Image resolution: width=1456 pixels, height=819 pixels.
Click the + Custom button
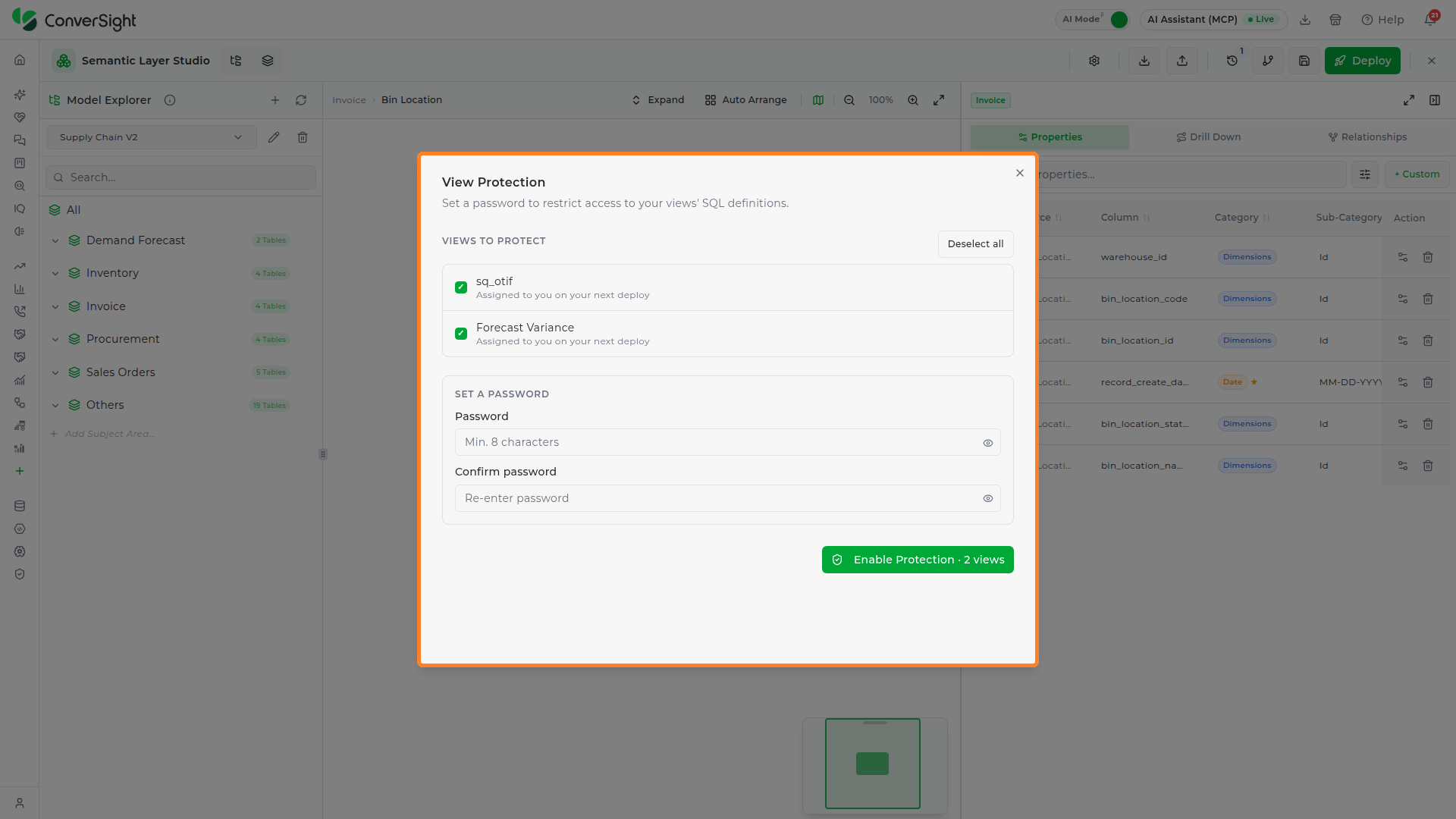click(1417, 174)
